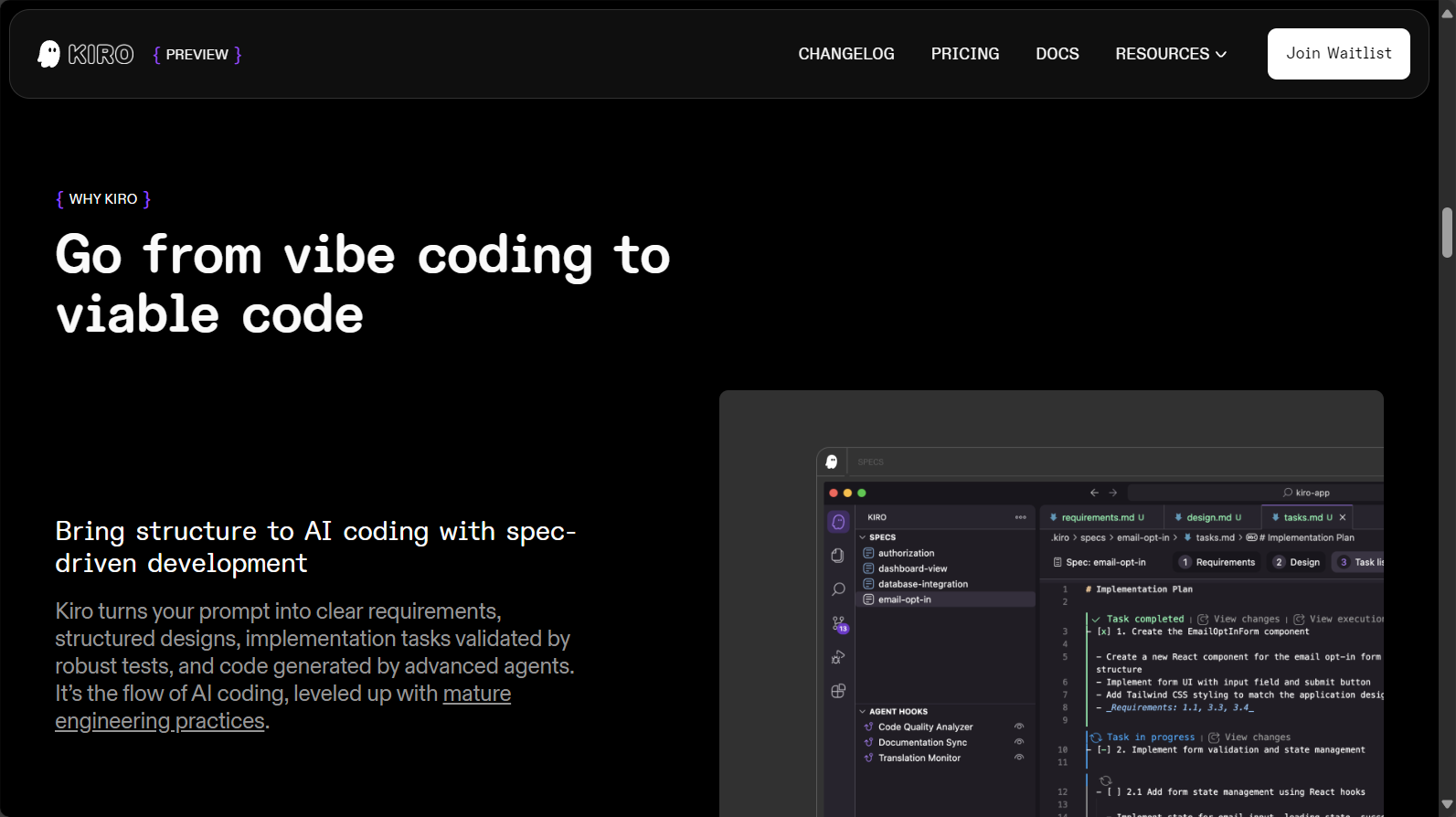This screenshot has height=817, width=1456.
Task: Click the kiro-app search box in IDE
Action: pos(1256,493)
